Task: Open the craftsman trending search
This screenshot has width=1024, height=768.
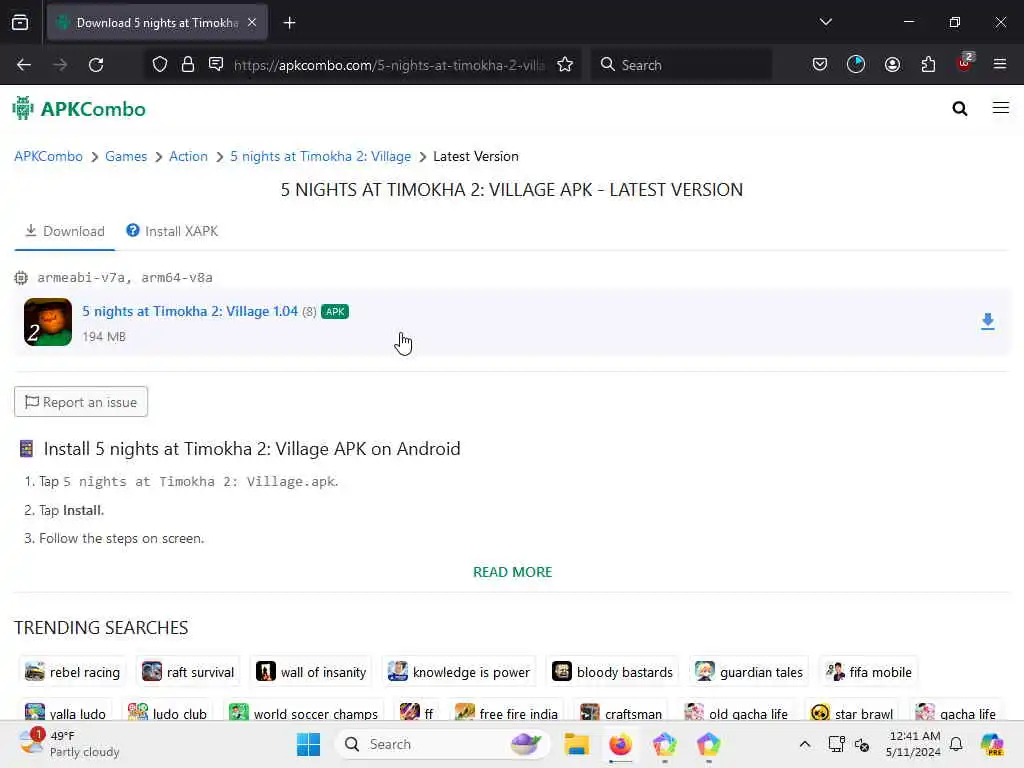Action: point(621,712)
